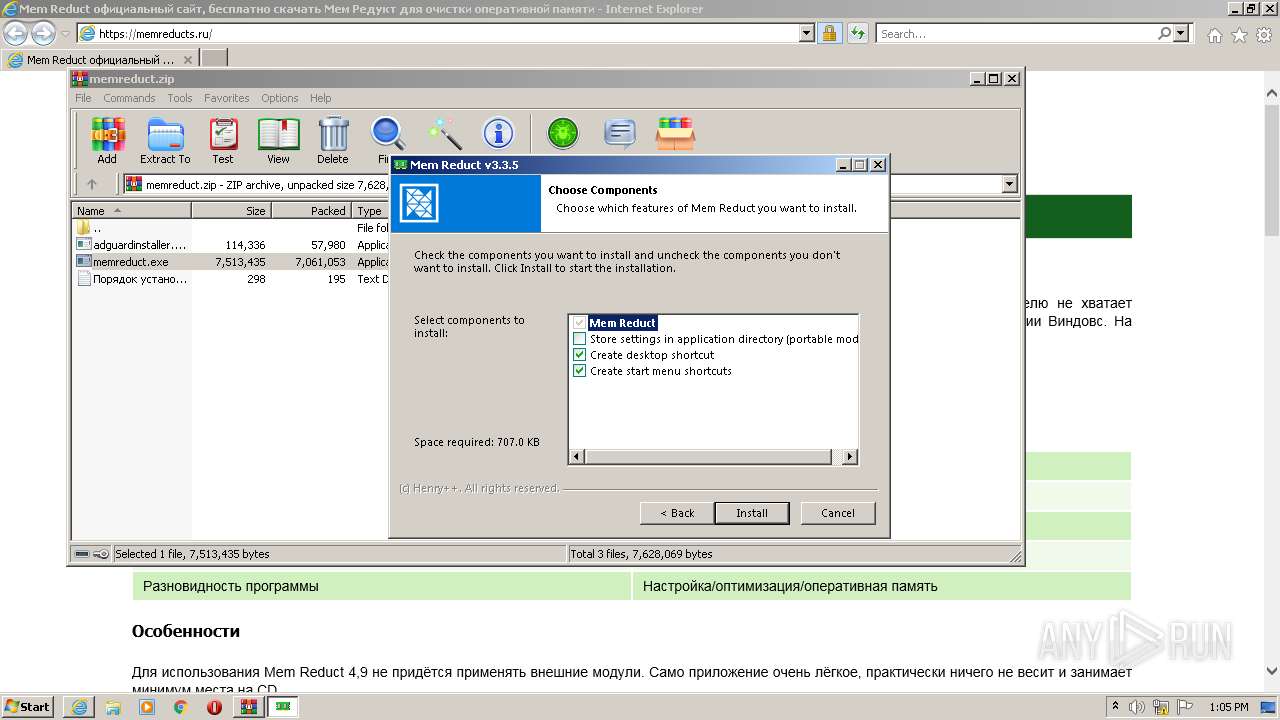Viewport: 1280px width, 720px height.
Task: Click the IE Favorites star icon
Action: (1238, 34)
